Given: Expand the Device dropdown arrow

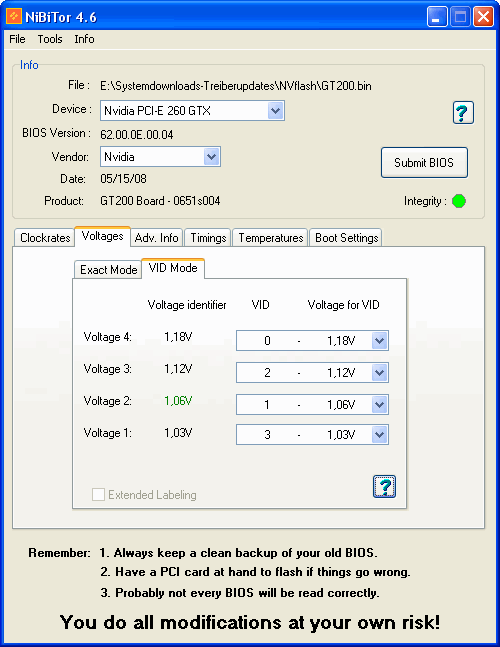Looking at the screenshot, I should [275, 111].
